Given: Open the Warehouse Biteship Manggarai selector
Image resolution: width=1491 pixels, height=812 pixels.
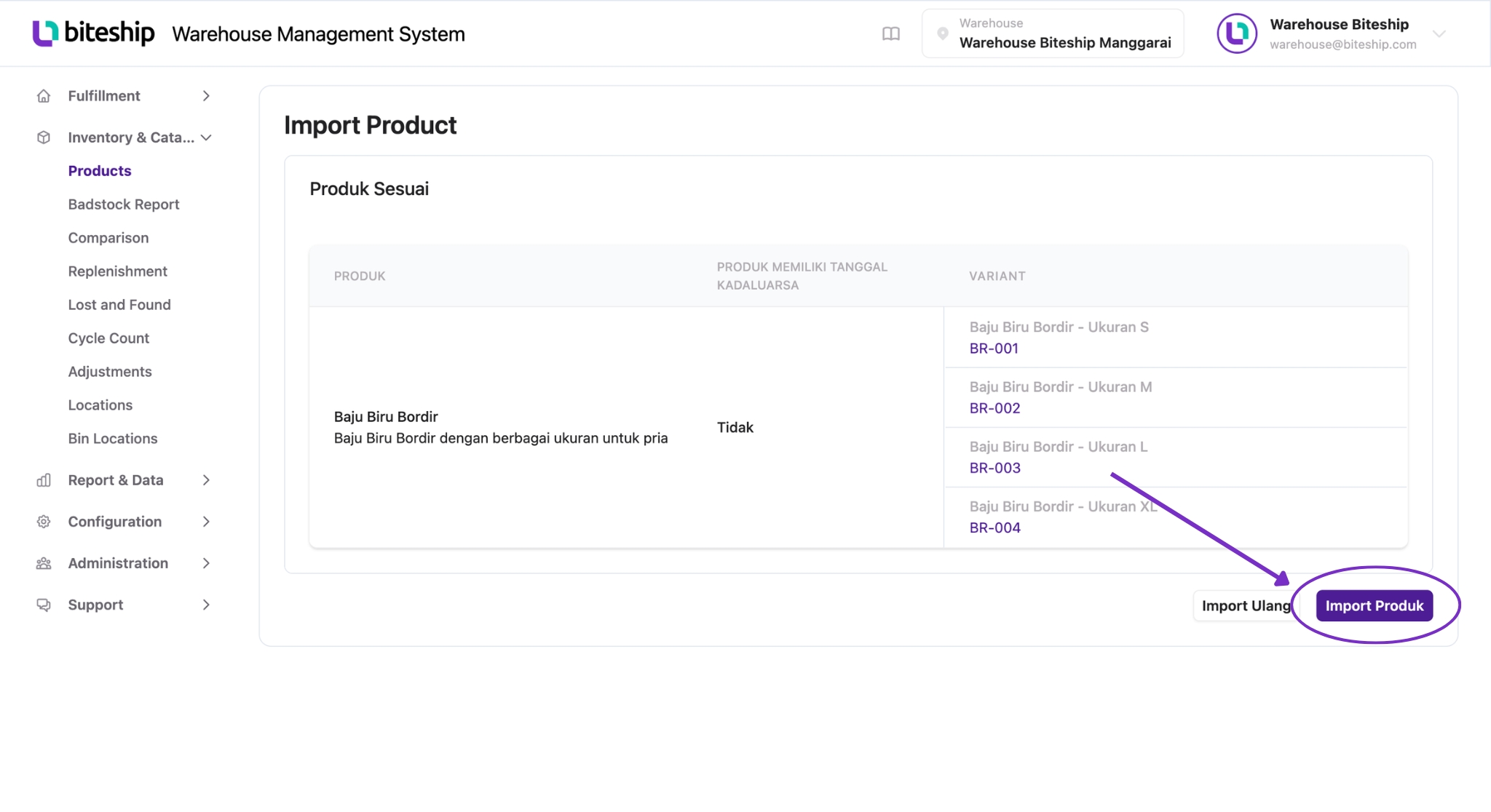Looking at the screenshot, I should [1053, 33].
